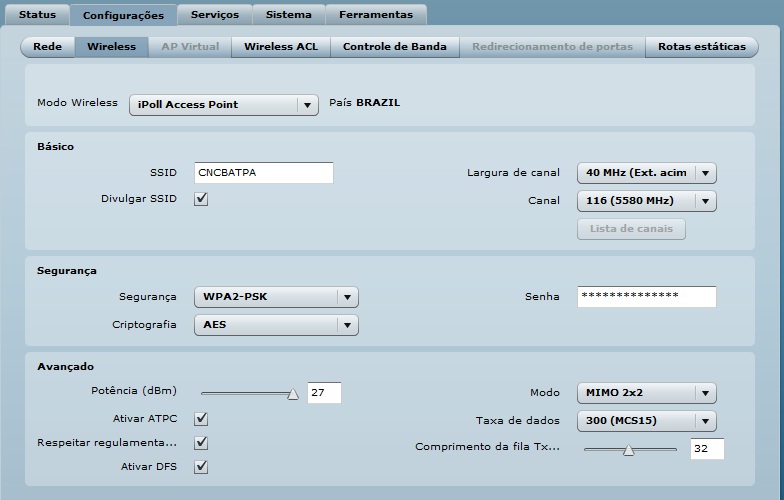
Task: Open the Configurações tab
Action: pos(123,15)
